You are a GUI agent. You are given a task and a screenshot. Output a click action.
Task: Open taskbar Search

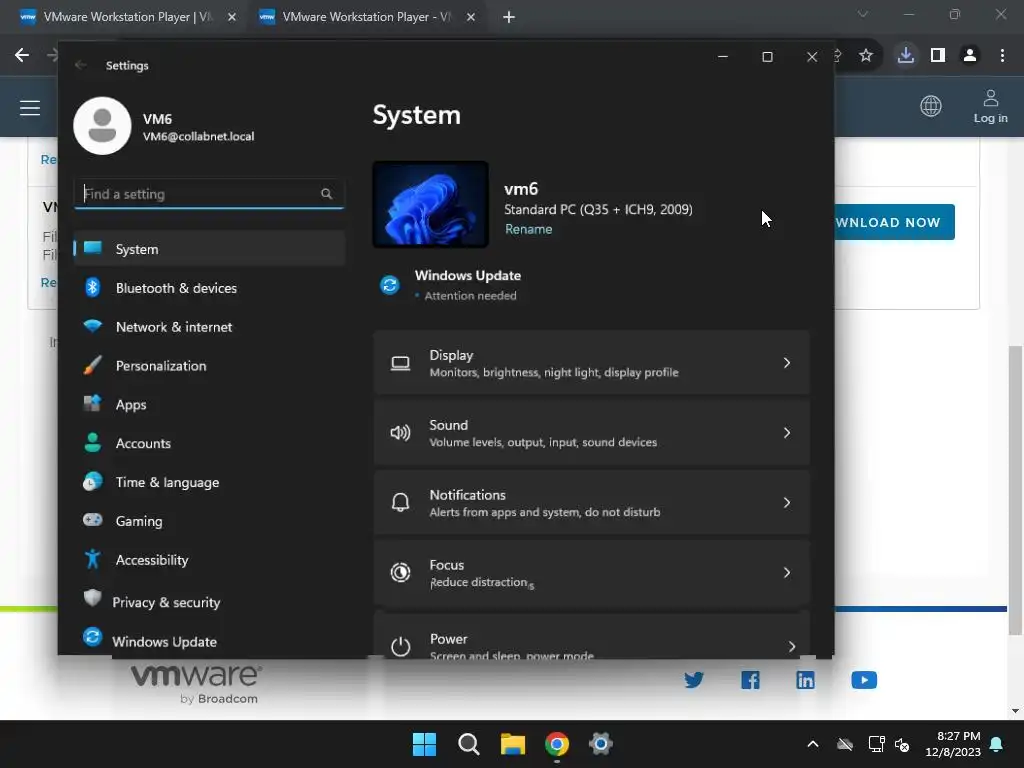coord(469,744)
